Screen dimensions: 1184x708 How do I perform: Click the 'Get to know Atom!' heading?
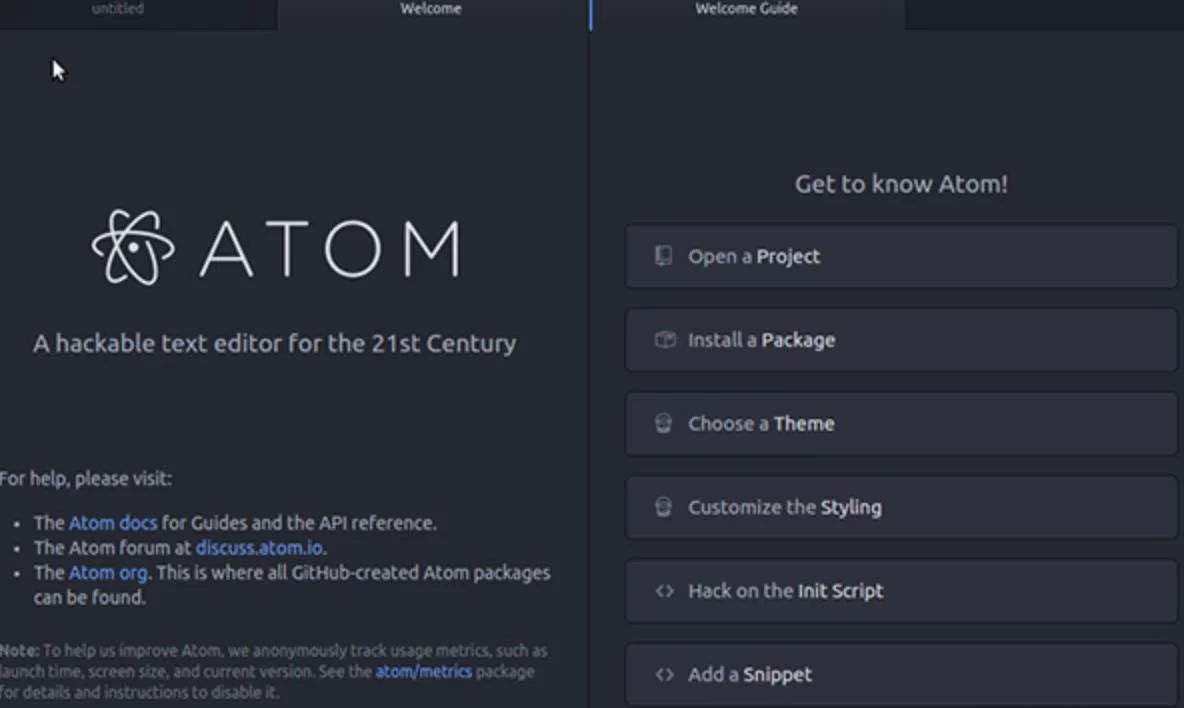pyautogui.click(x=901, y=184)
